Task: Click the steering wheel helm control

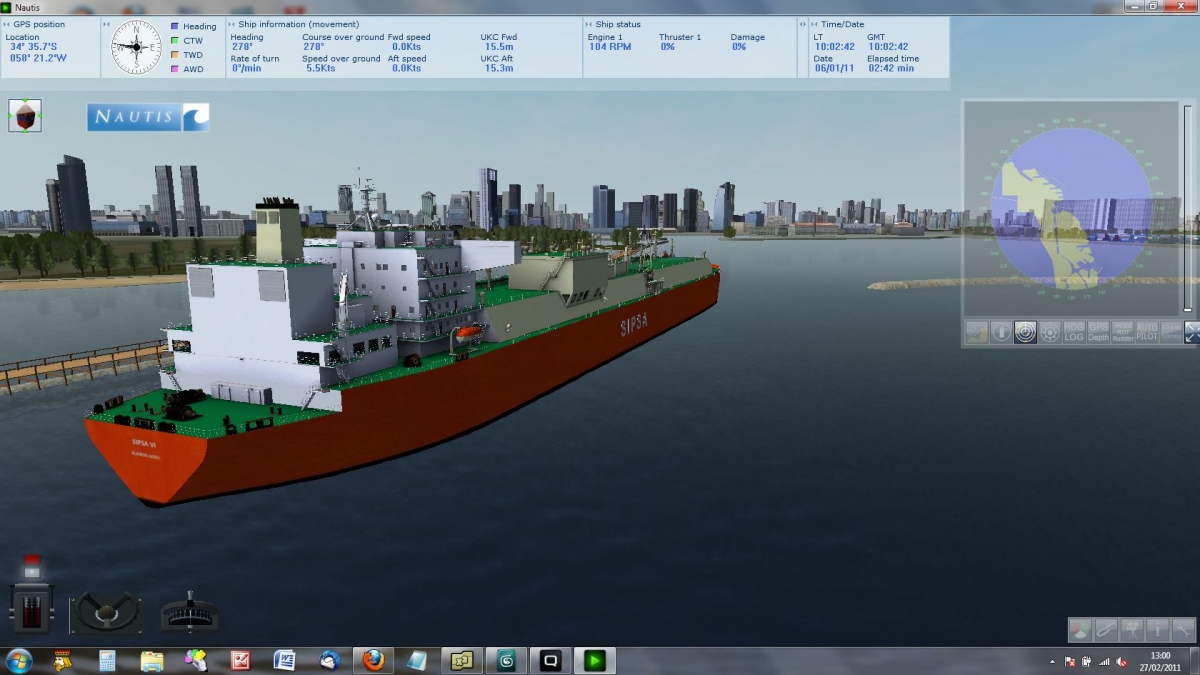Action: [106, 611]
